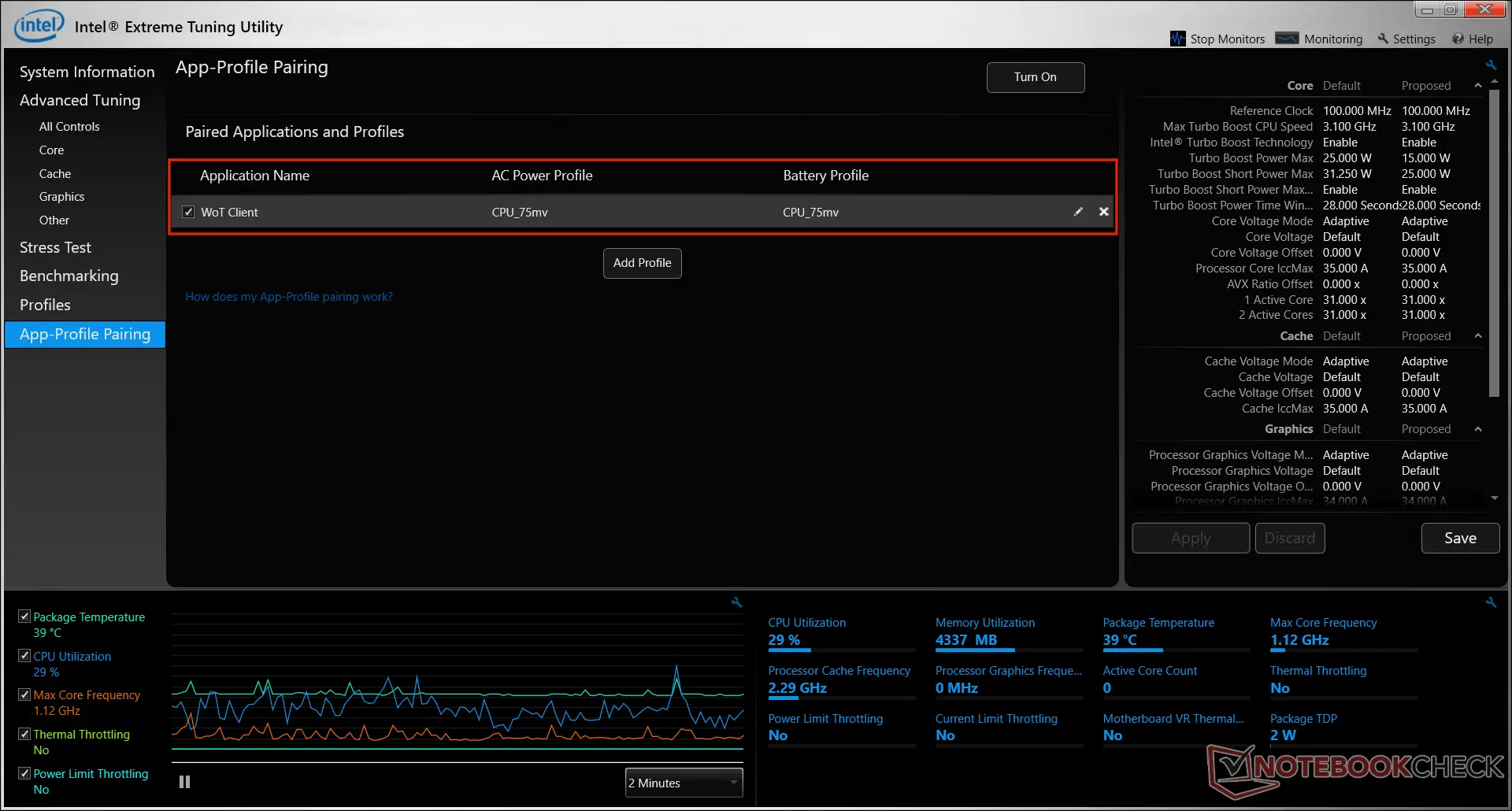The image size is (1512, 811).
Task: Uncheck the WoT Client checkbox
Action: pyautogui.click(x=188, y=212)
